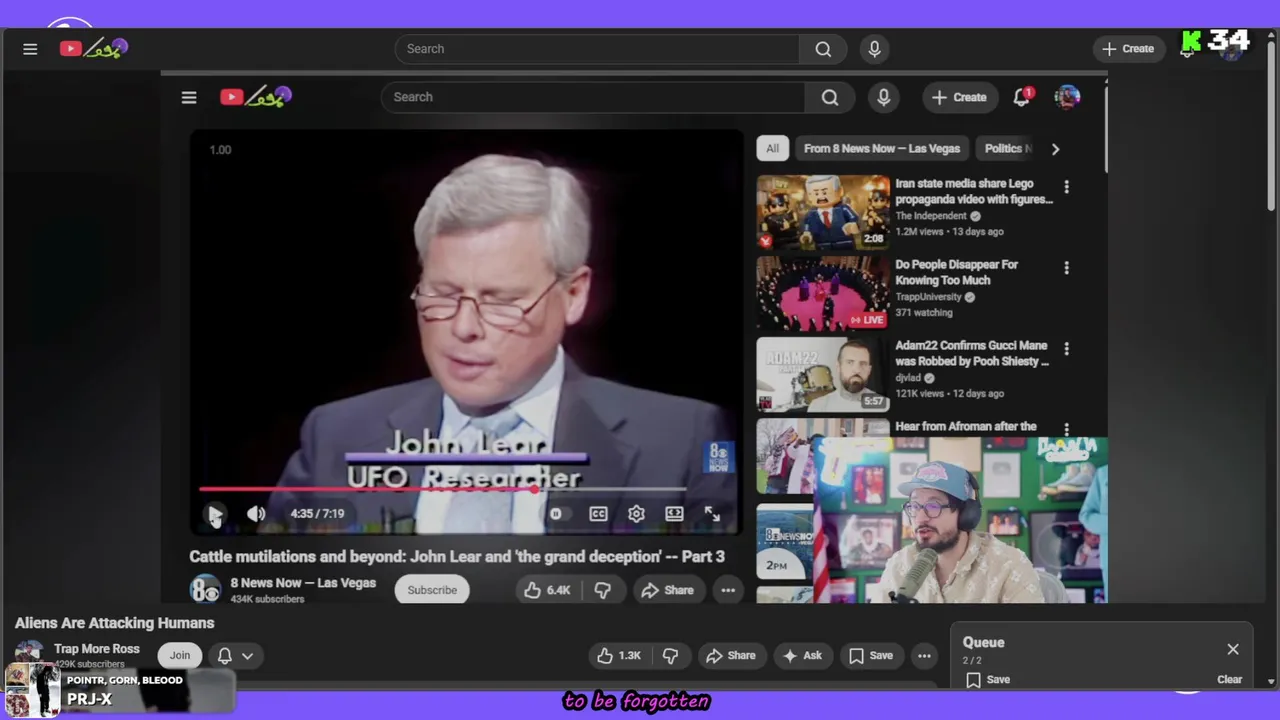Viewport: 1280px width, 720px height.
Task: Click the inner page's vertical scrollbar
Action: [x=1105, y=130]
